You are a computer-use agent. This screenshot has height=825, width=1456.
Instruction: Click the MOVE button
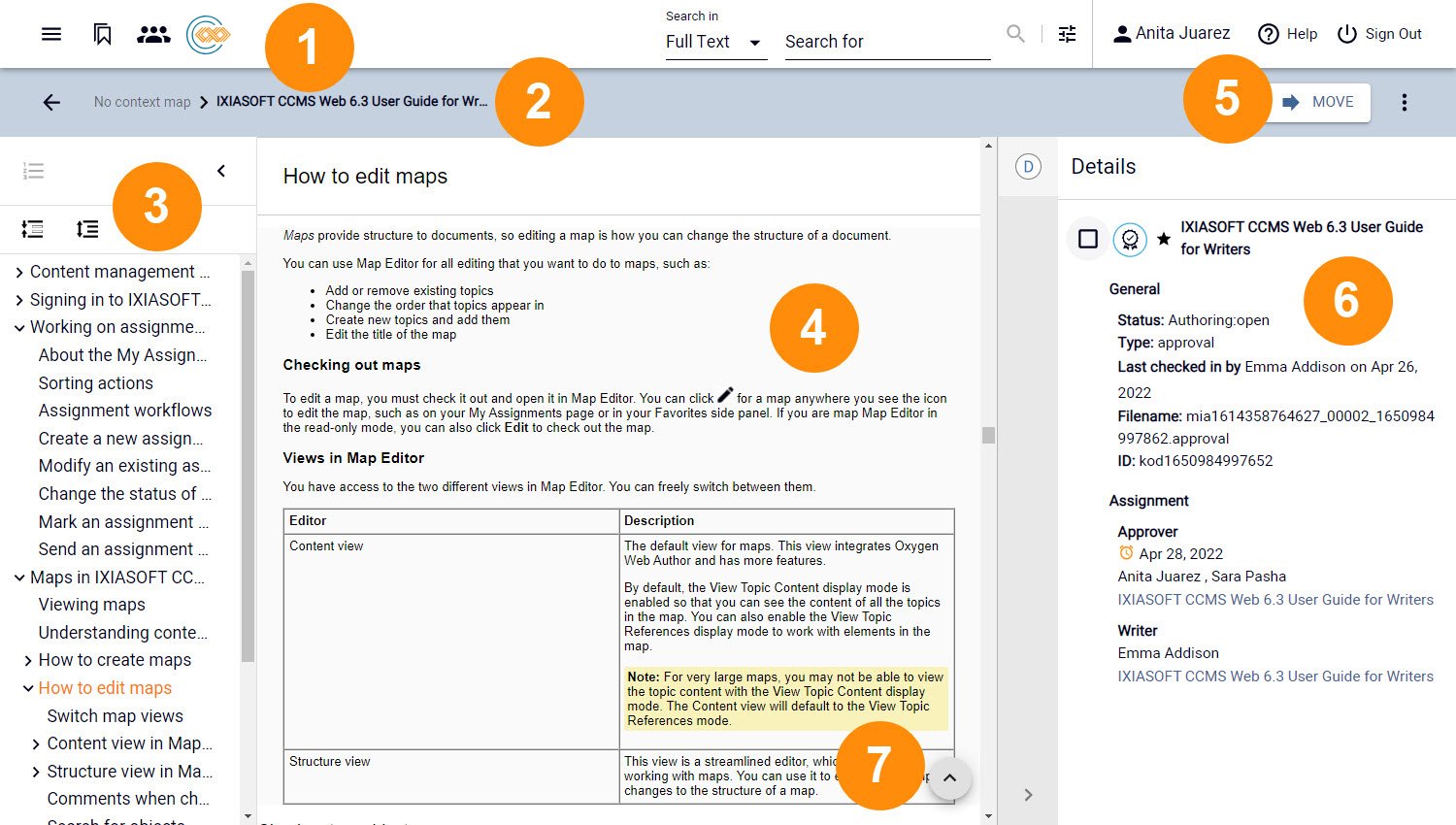click(1318, 102)
